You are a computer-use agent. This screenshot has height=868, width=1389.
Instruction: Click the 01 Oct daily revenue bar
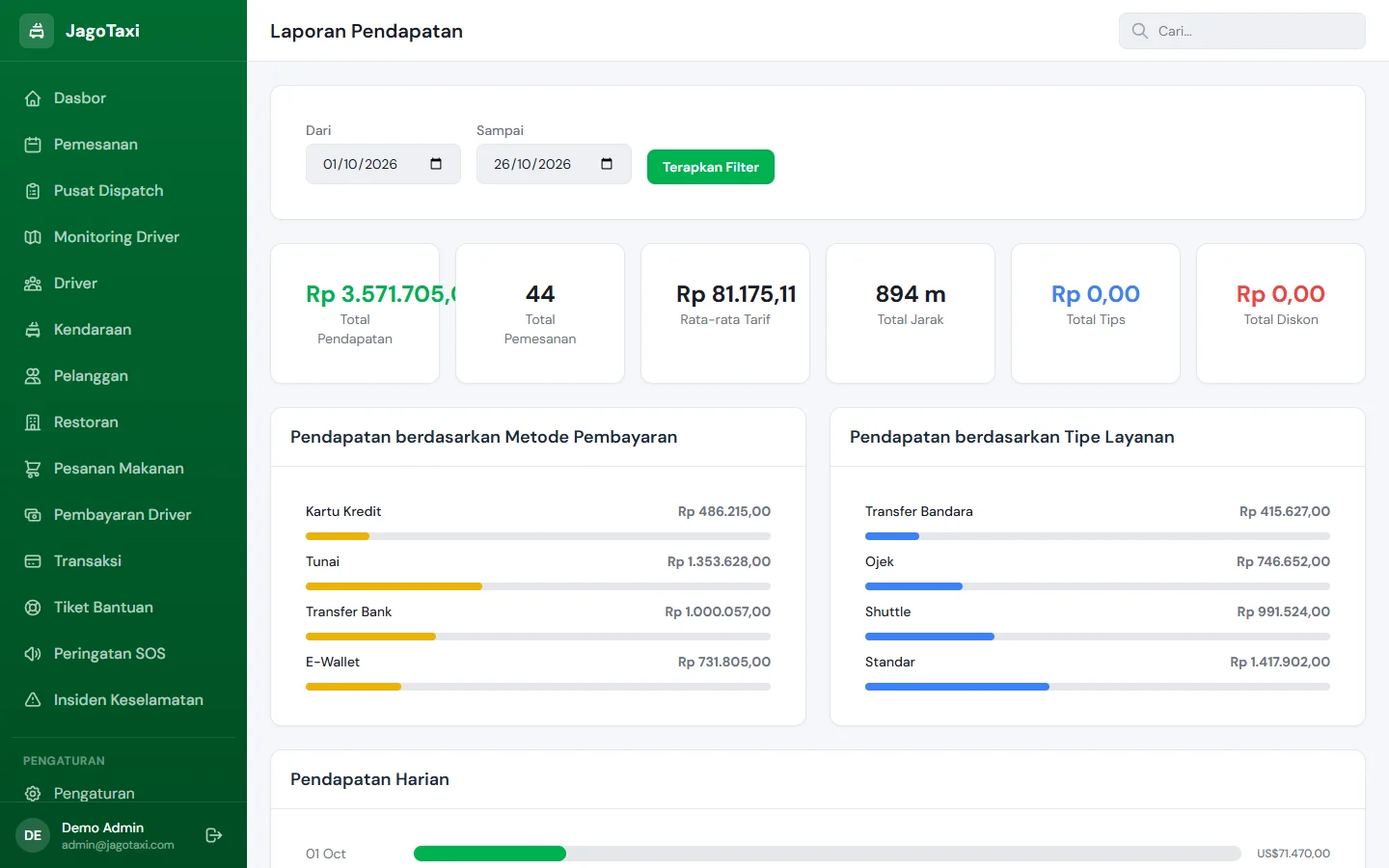(x=828, y=854)
